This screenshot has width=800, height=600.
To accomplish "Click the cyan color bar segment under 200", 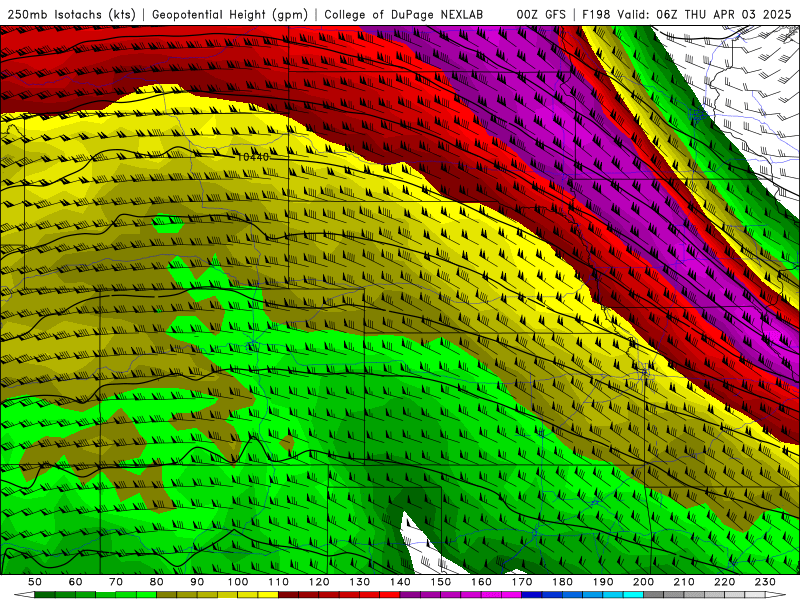I will point(634,595).
